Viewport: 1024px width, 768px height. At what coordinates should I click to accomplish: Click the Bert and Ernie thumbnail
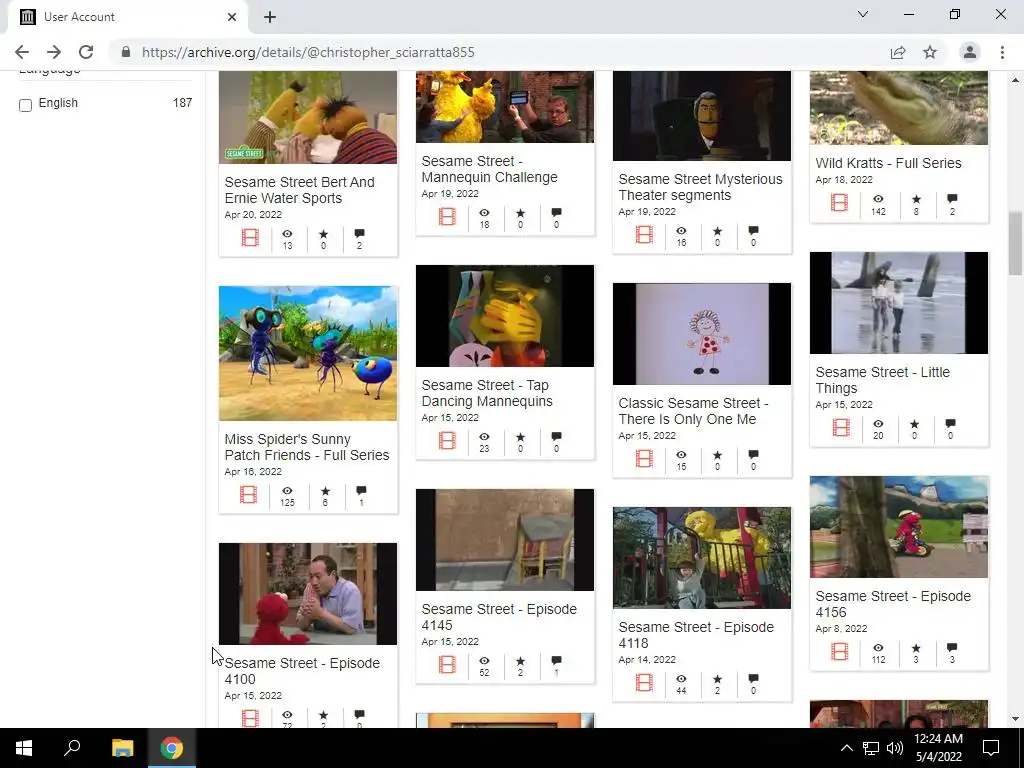coord(308,118)
